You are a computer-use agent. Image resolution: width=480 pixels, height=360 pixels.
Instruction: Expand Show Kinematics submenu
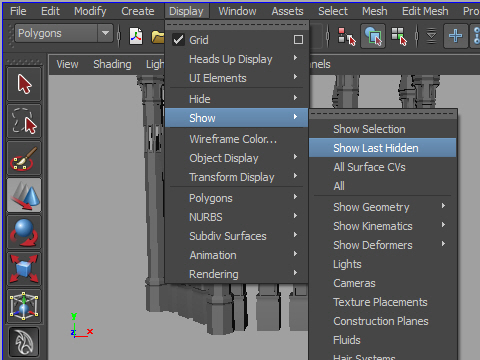click(x=383, y=226)
